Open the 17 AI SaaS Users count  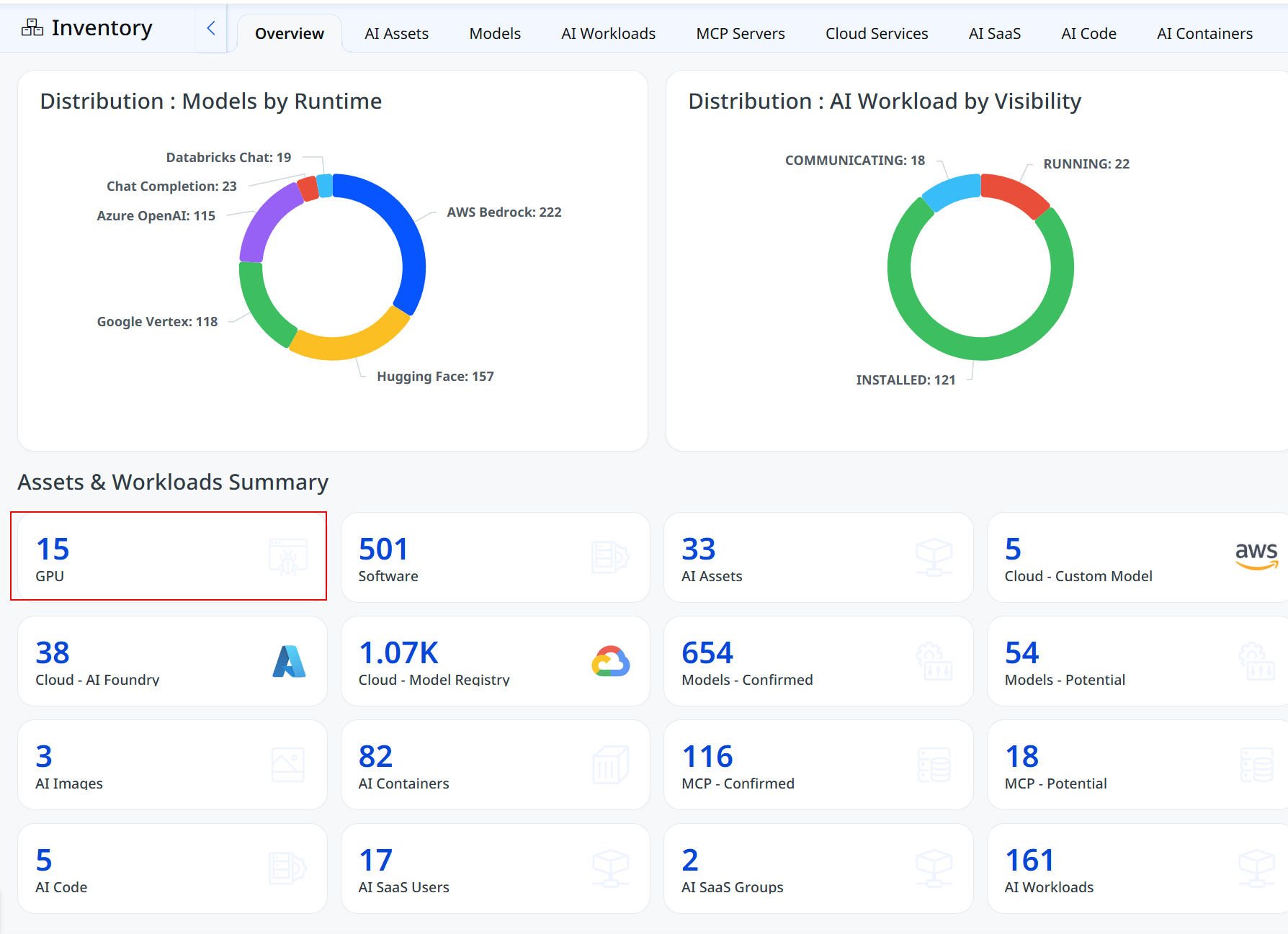pyautogui.click(x=375, y=861)
